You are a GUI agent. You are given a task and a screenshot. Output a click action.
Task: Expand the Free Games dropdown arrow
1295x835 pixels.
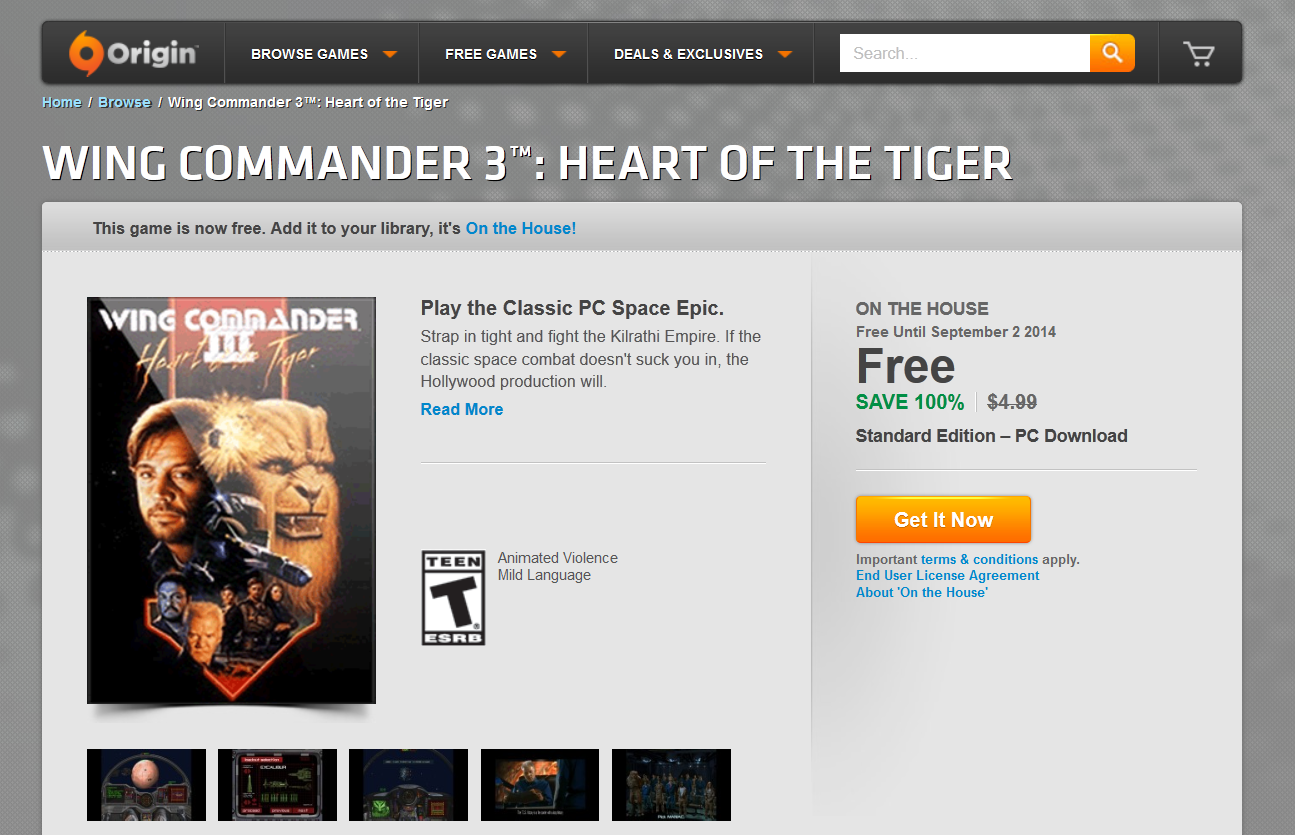pyautogui.click(x=559, y=54)
